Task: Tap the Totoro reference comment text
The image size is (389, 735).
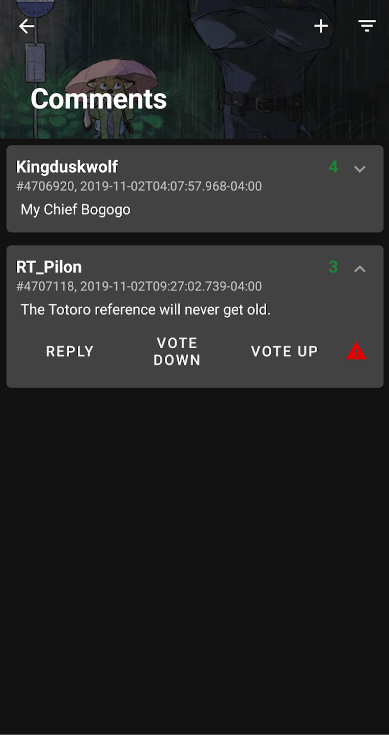Action: click(x=146, y=310)
